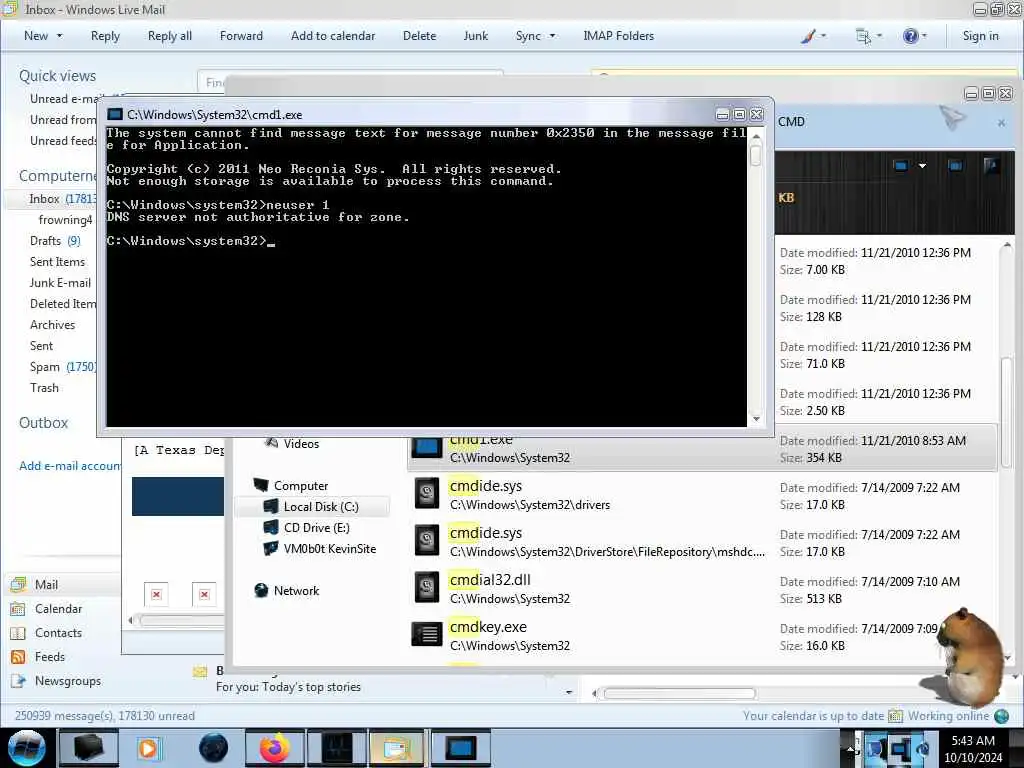Expand the New button dropdown arrow
This screenshot has width=1024, height=768.
59,36
